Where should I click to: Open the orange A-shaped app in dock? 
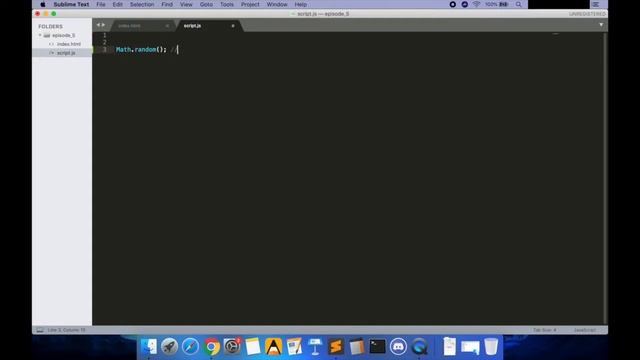[273, 347]
